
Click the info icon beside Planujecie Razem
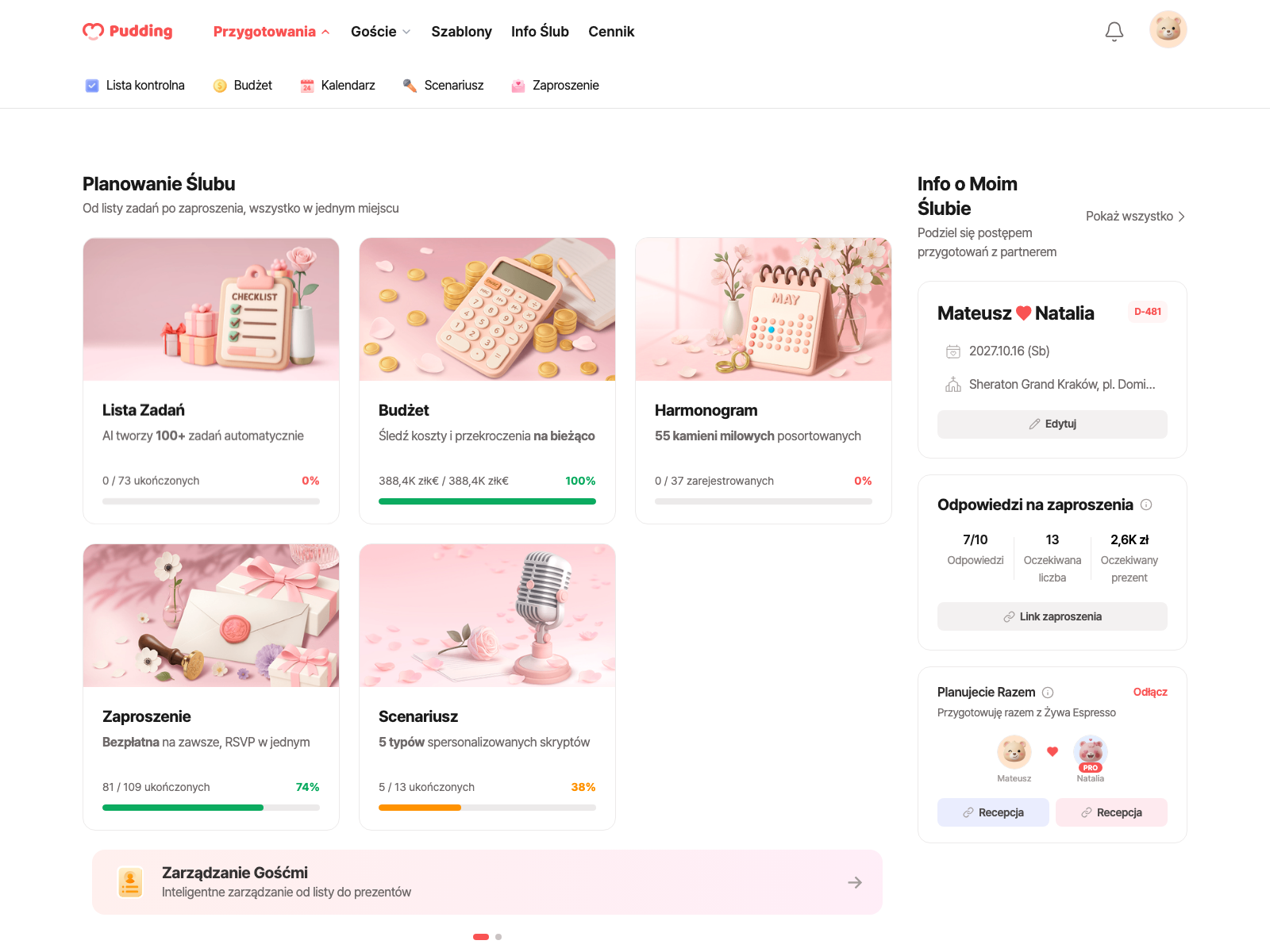(x=1048, y=693)
